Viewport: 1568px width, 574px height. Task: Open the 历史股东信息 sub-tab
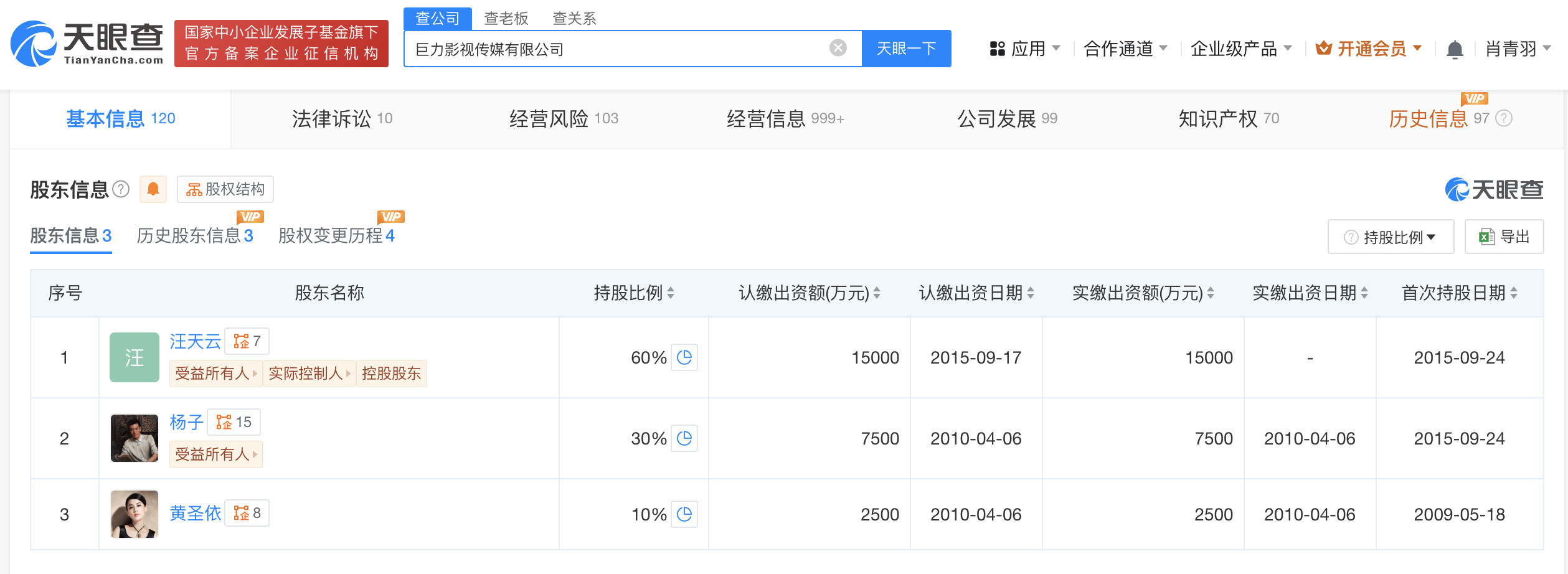(194, 236)
